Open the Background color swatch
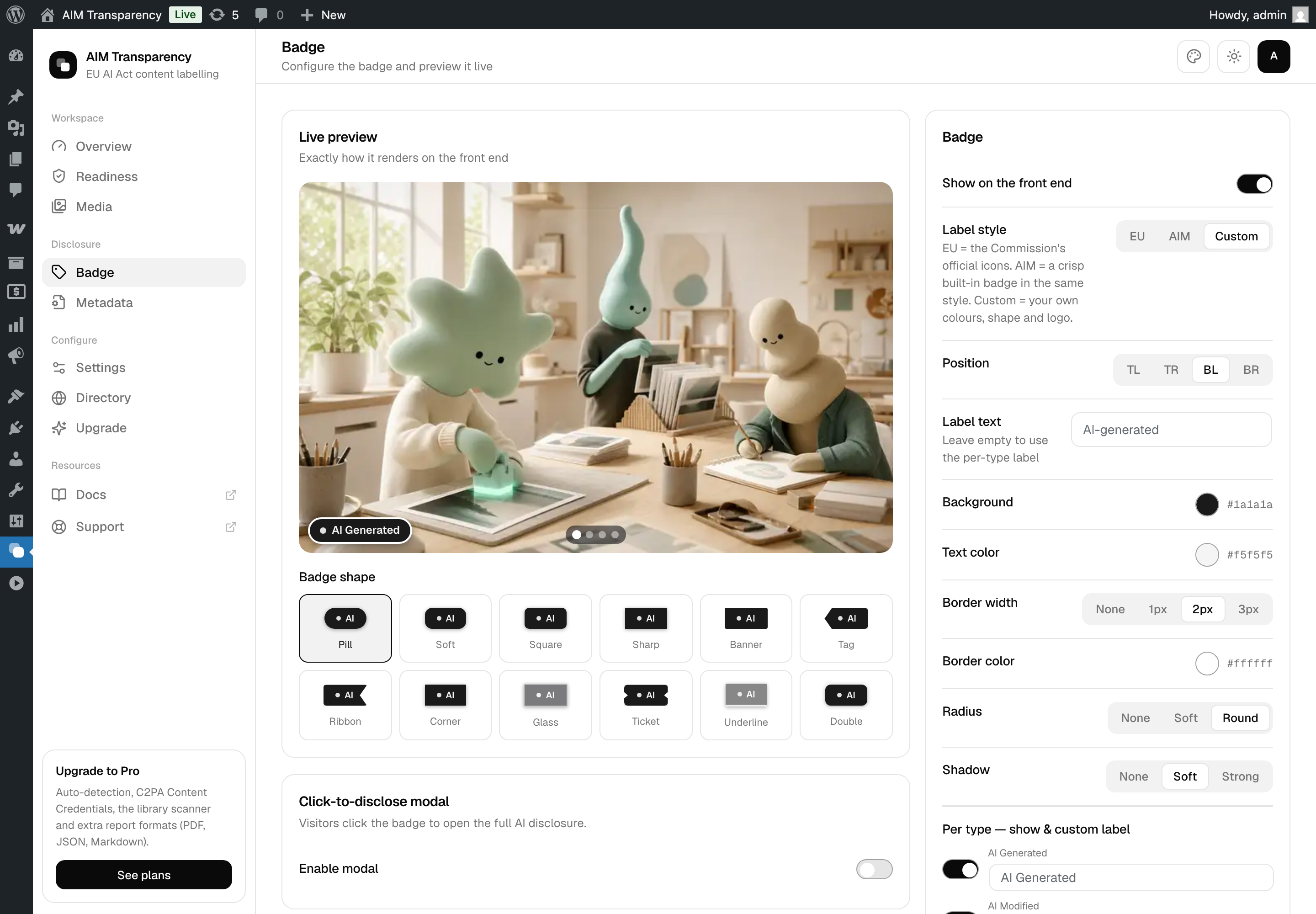The width and height of the screenshot is (1316, 914). pos(1207,504)
